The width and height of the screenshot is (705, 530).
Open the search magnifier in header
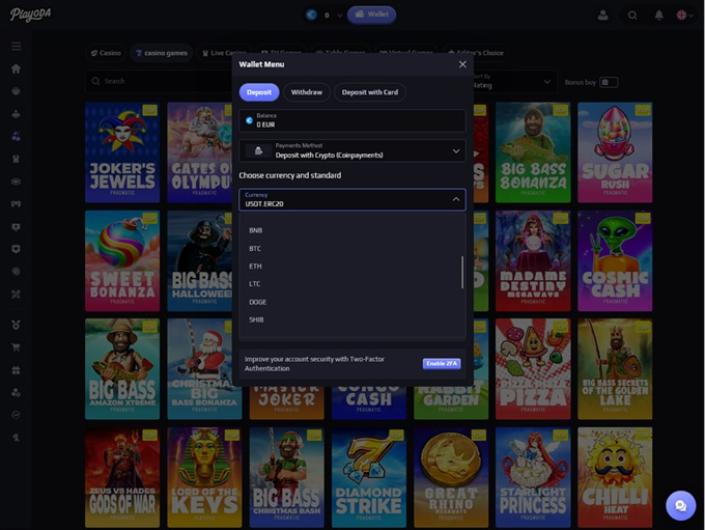632,15
